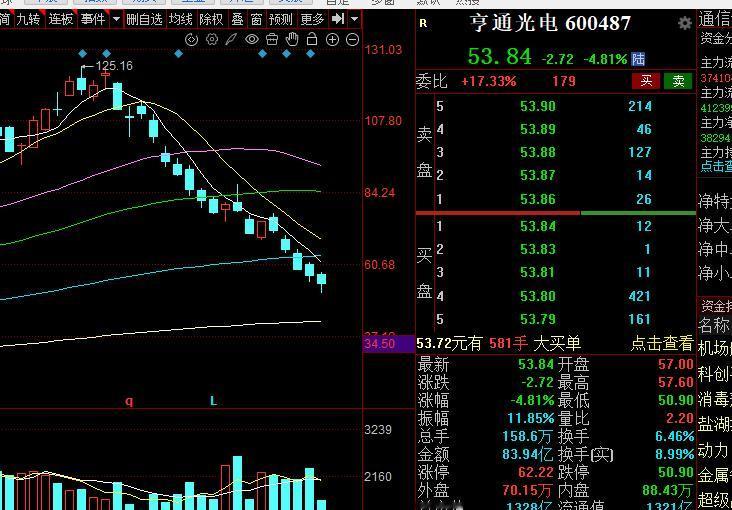This screenshot has width=732, height=510.
Task: Click the L marker below chart
Action: point(213,400)
